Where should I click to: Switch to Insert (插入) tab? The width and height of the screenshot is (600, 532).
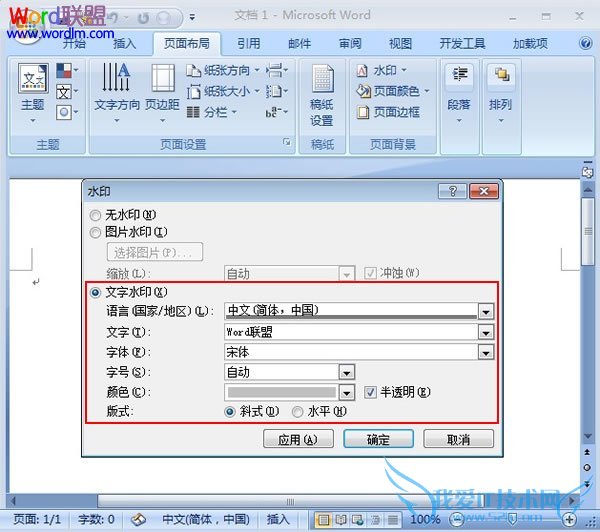point(125,44)
